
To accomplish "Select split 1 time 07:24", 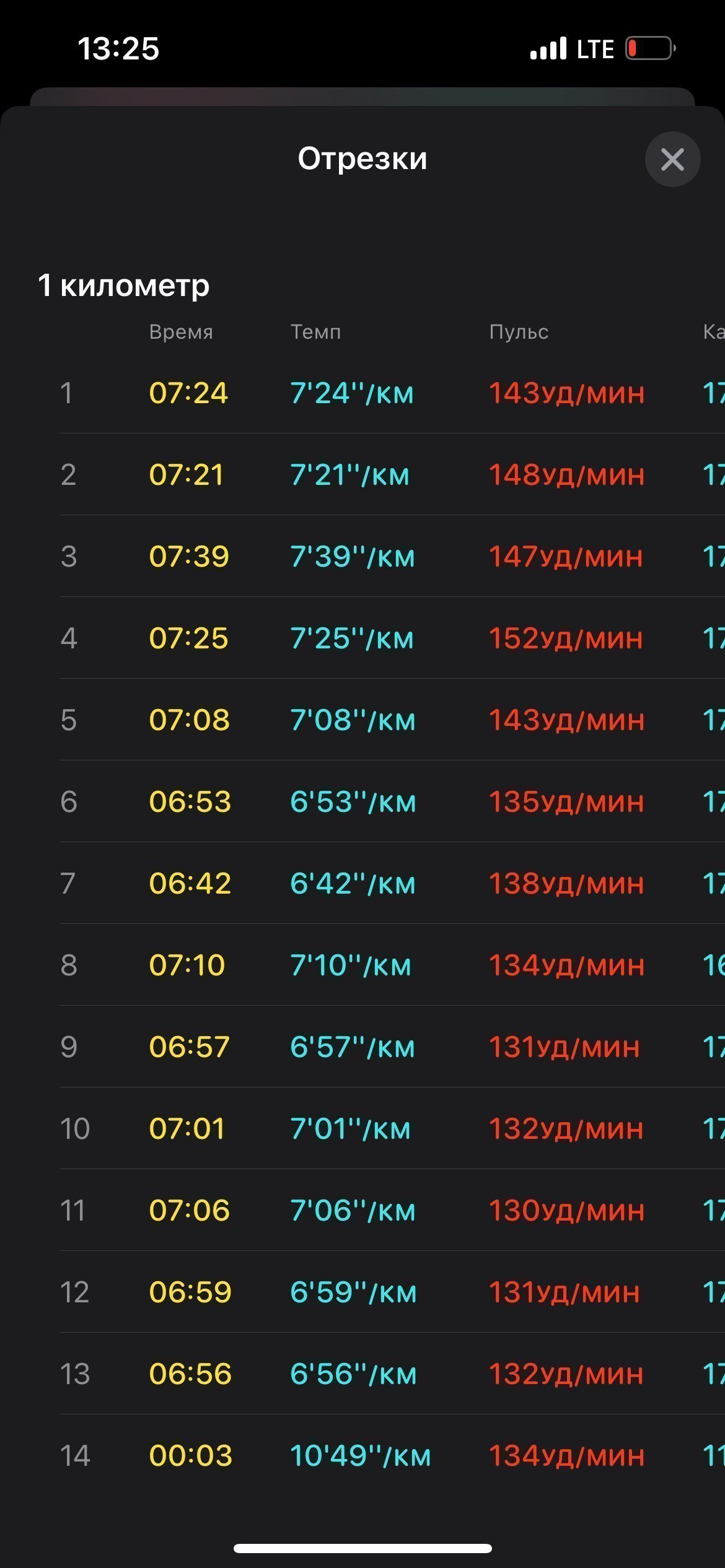I will 188,393.
